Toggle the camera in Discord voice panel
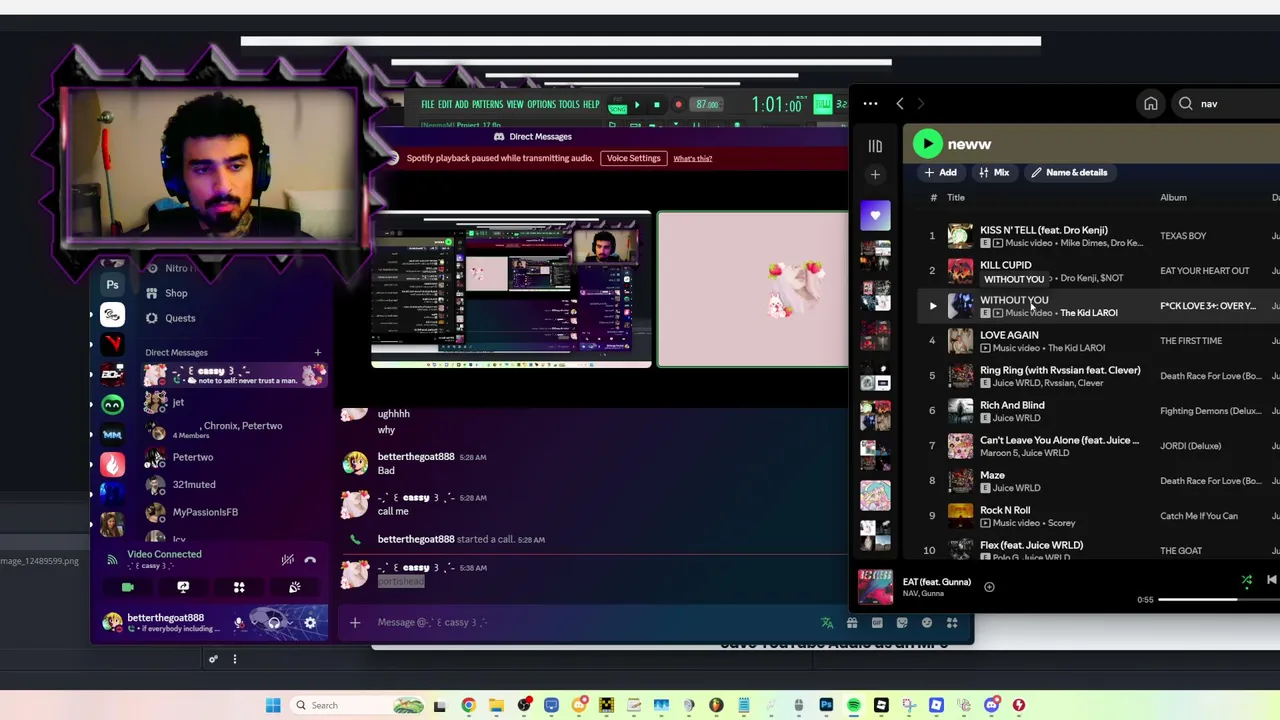The height and width of the screenshot is (720, 1280). [x=127, y=587]
